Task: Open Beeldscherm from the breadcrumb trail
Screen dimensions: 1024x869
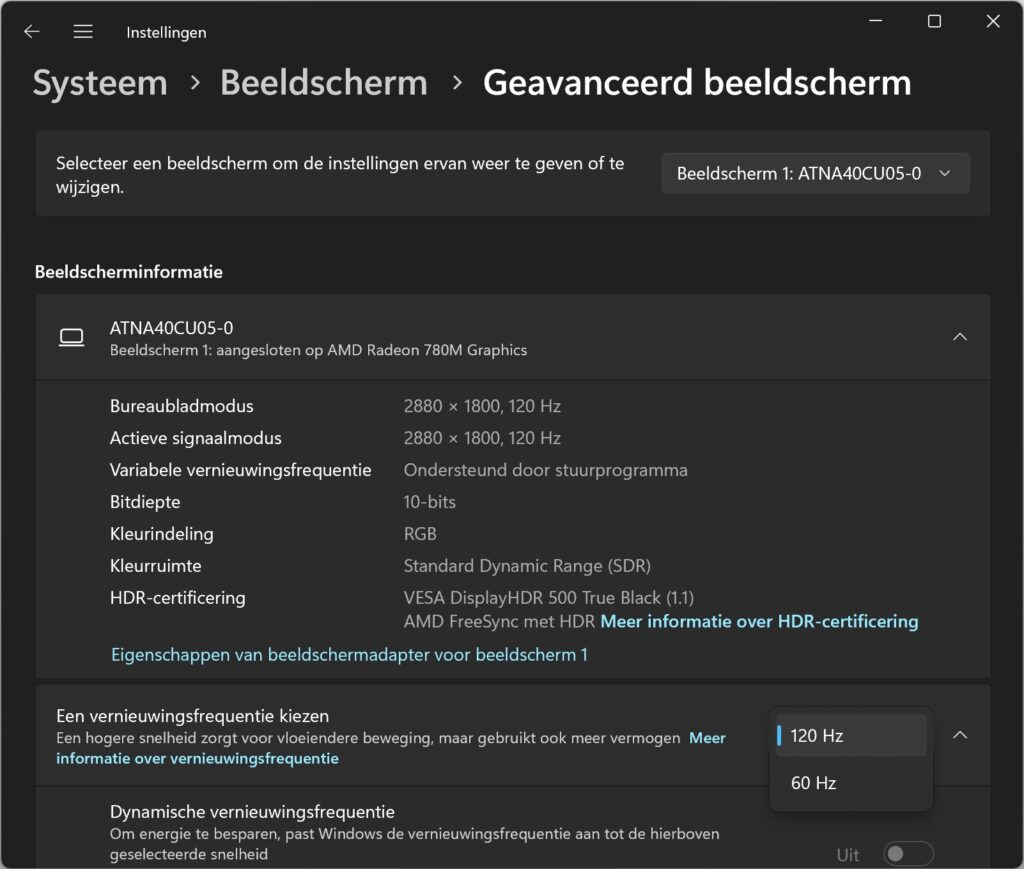Action: tap(323, 83)
